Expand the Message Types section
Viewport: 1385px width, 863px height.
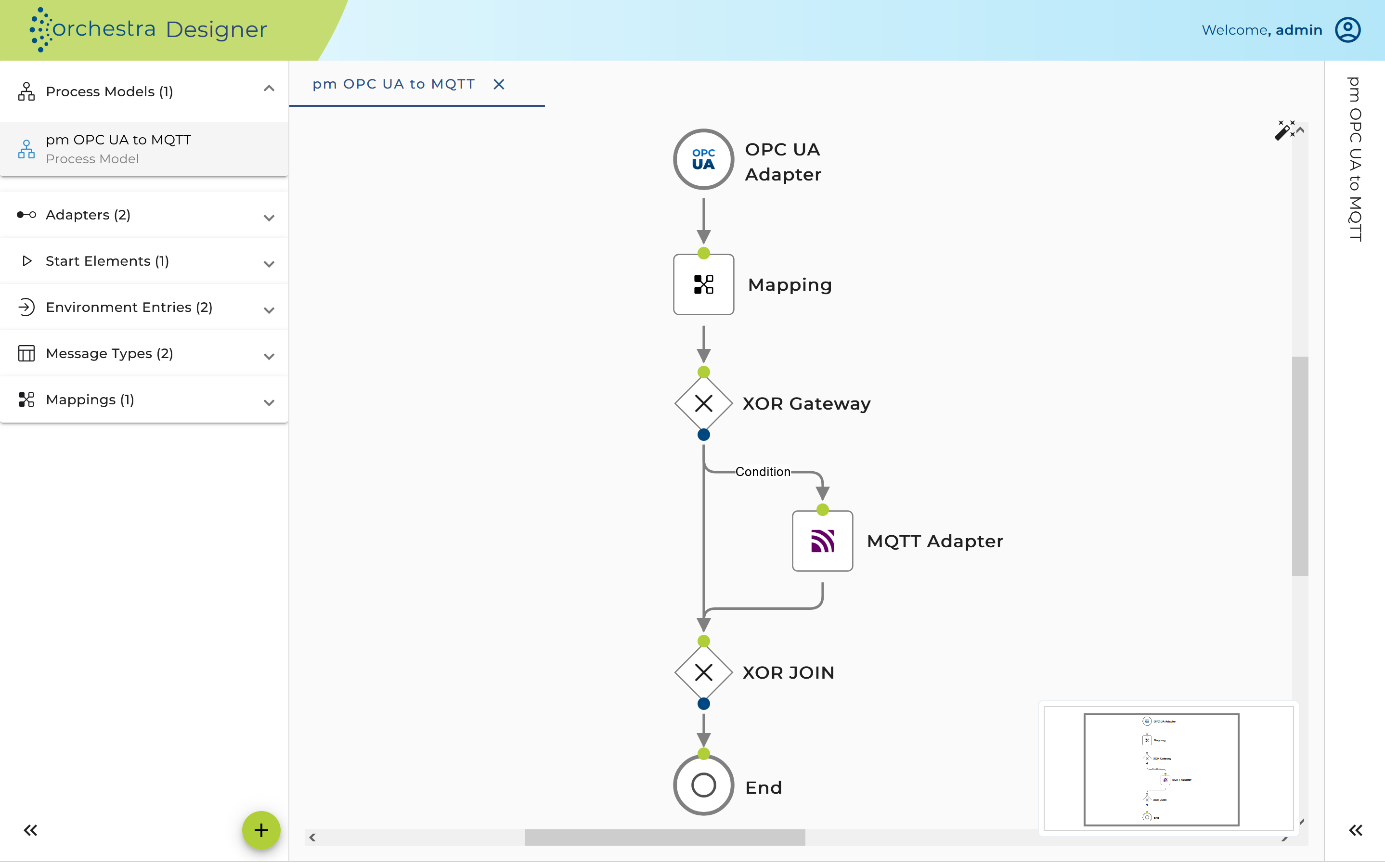(x=269, y=356)
